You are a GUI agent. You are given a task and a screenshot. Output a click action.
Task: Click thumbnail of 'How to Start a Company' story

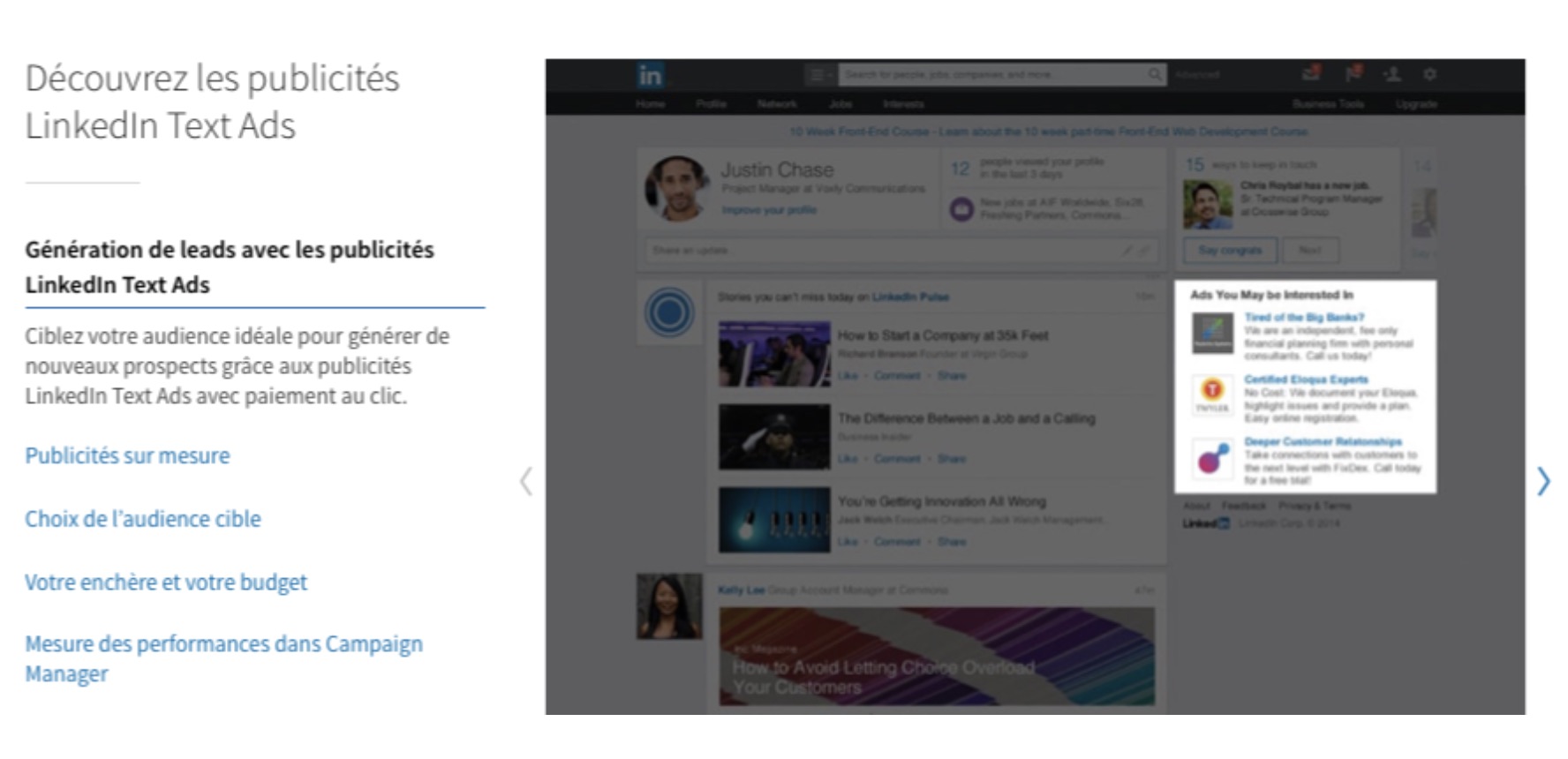pos(774,354)
